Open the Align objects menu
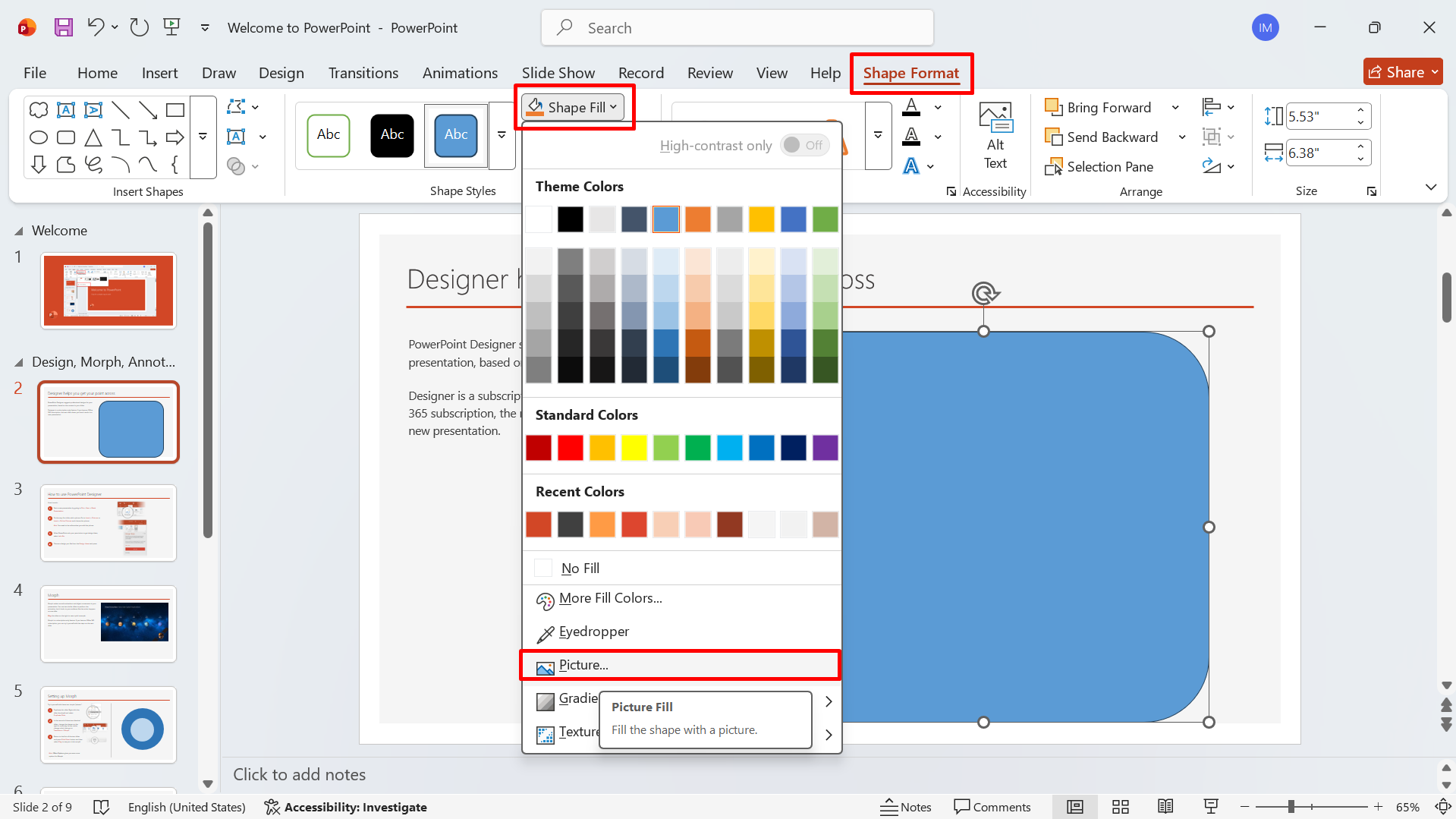Screen dimensions: 1456x819 [x=1218, y=107]
